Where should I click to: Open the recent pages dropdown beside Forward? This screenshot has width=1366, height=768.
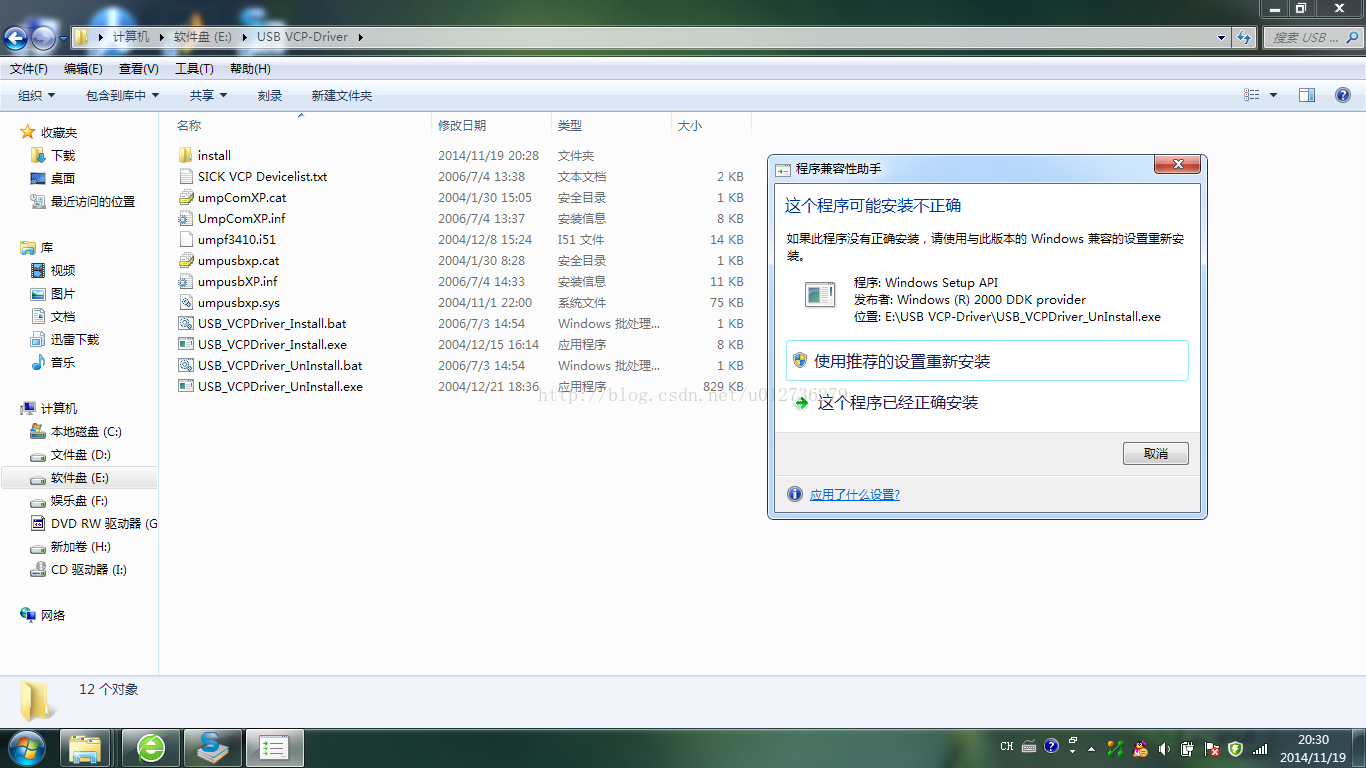point(63,38)
